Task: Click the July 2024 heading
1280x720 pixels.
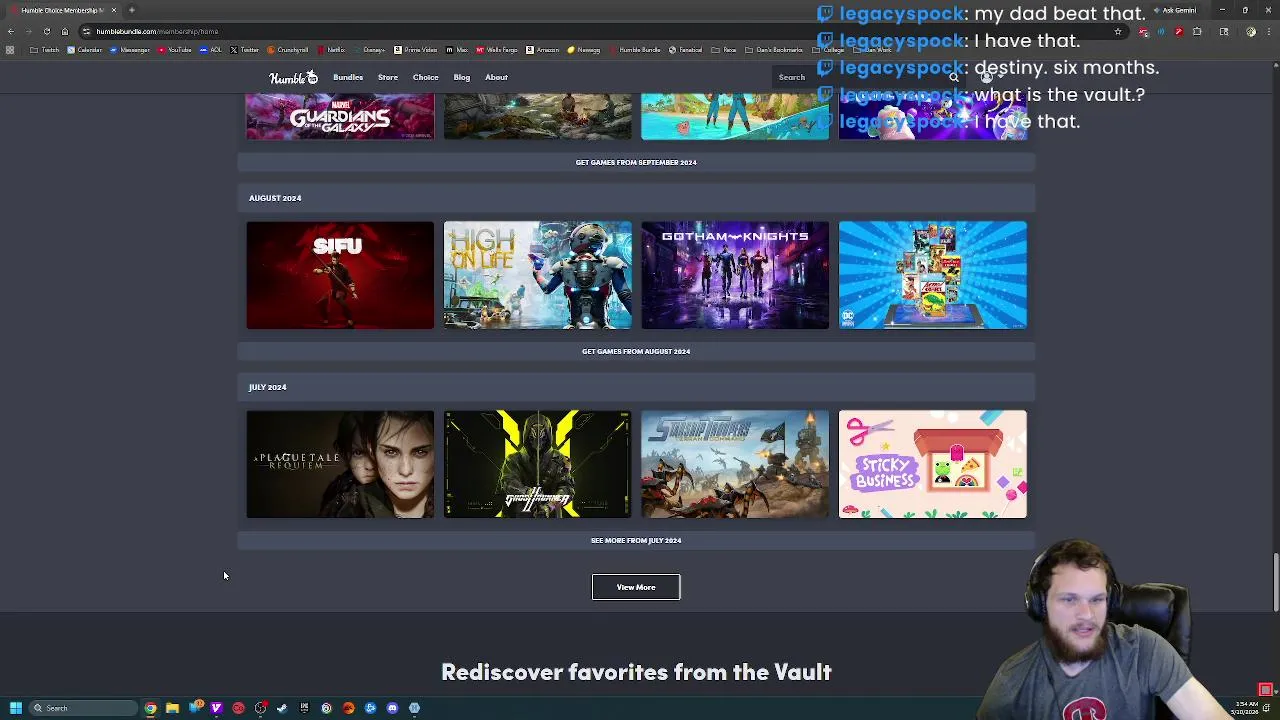Action: [267, 387]
